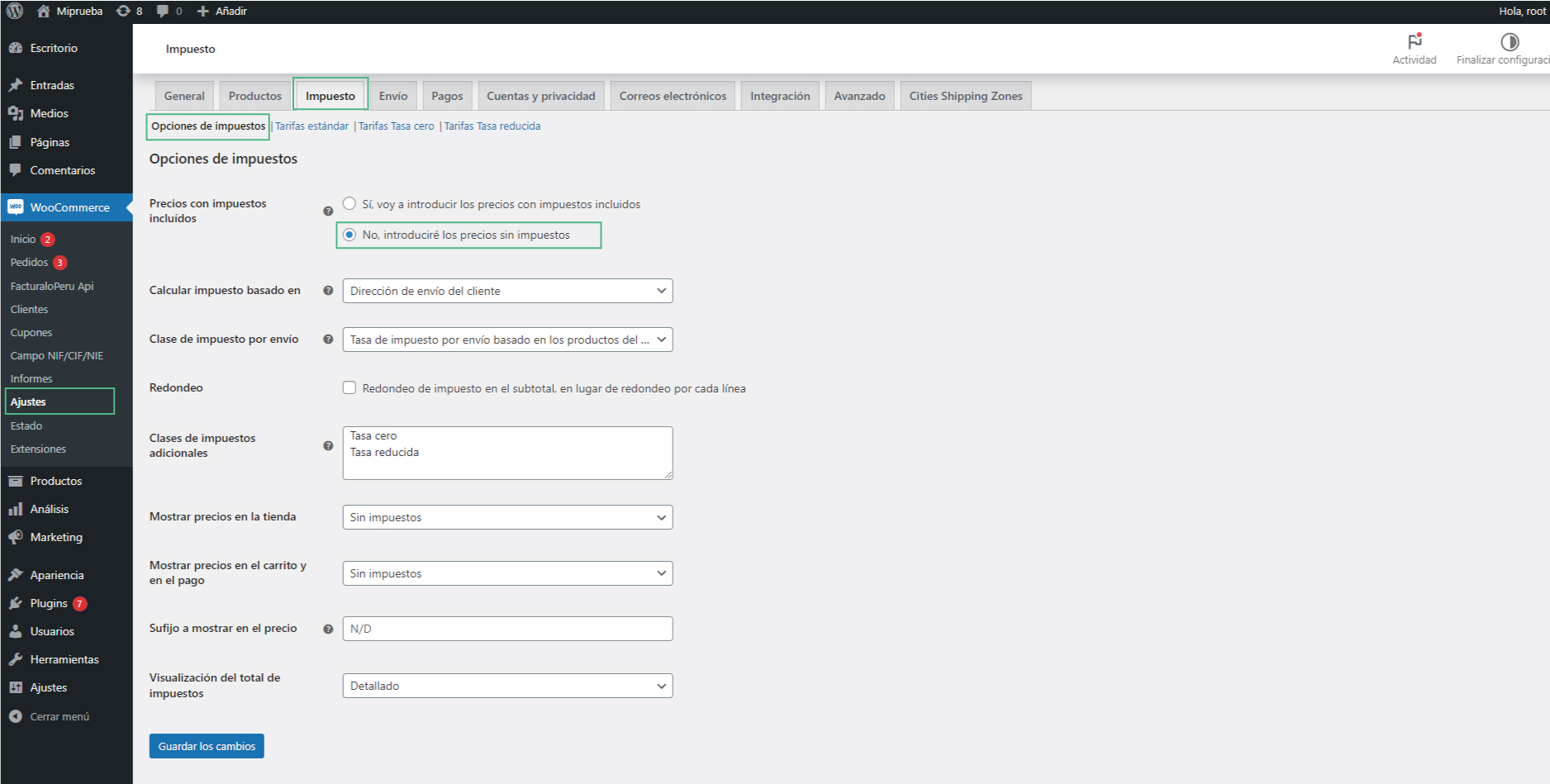
Task: Enable the Redondeo de impuesto checkbox
Action: (349, 387)
